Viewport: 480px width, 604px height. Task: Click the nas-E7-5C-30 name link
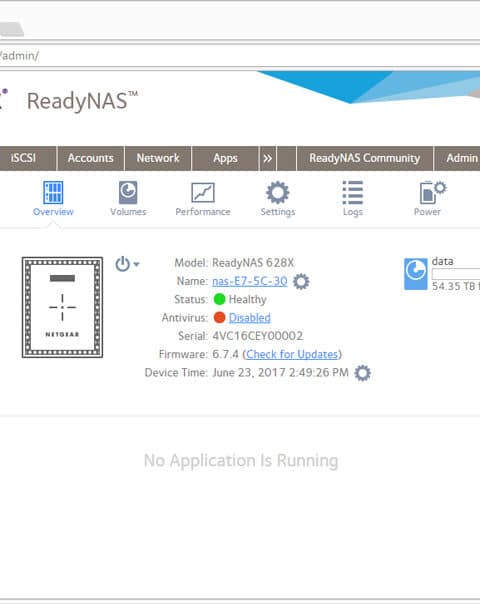(x=250, y=281)
